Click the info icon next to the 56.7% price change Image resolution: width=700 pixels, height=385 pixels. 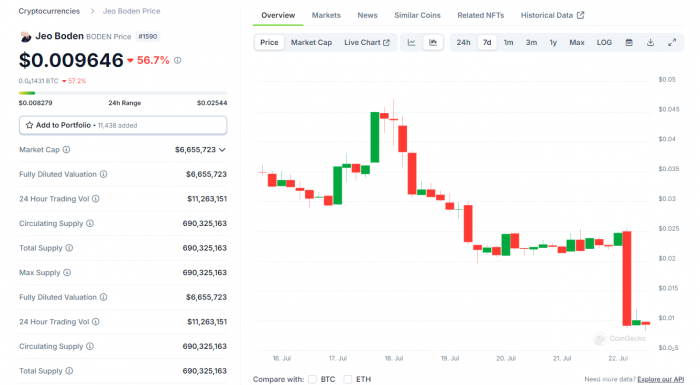pos(178,60)
